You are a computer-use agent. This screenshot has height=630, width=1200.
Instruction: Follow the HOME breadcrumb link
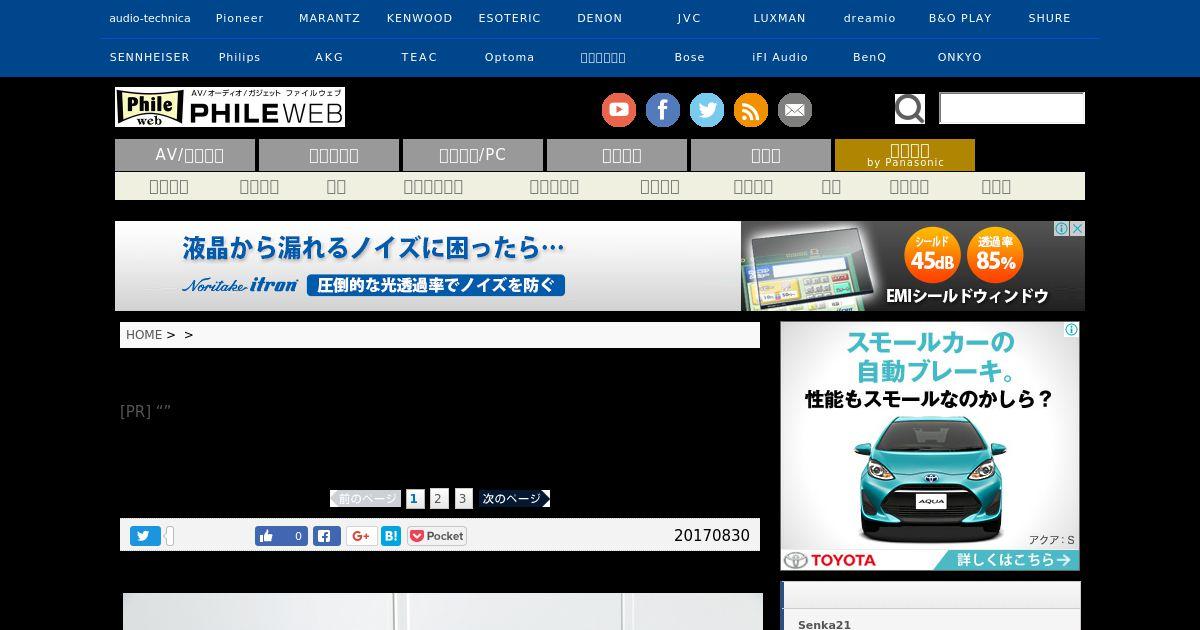tap(144, 335)
